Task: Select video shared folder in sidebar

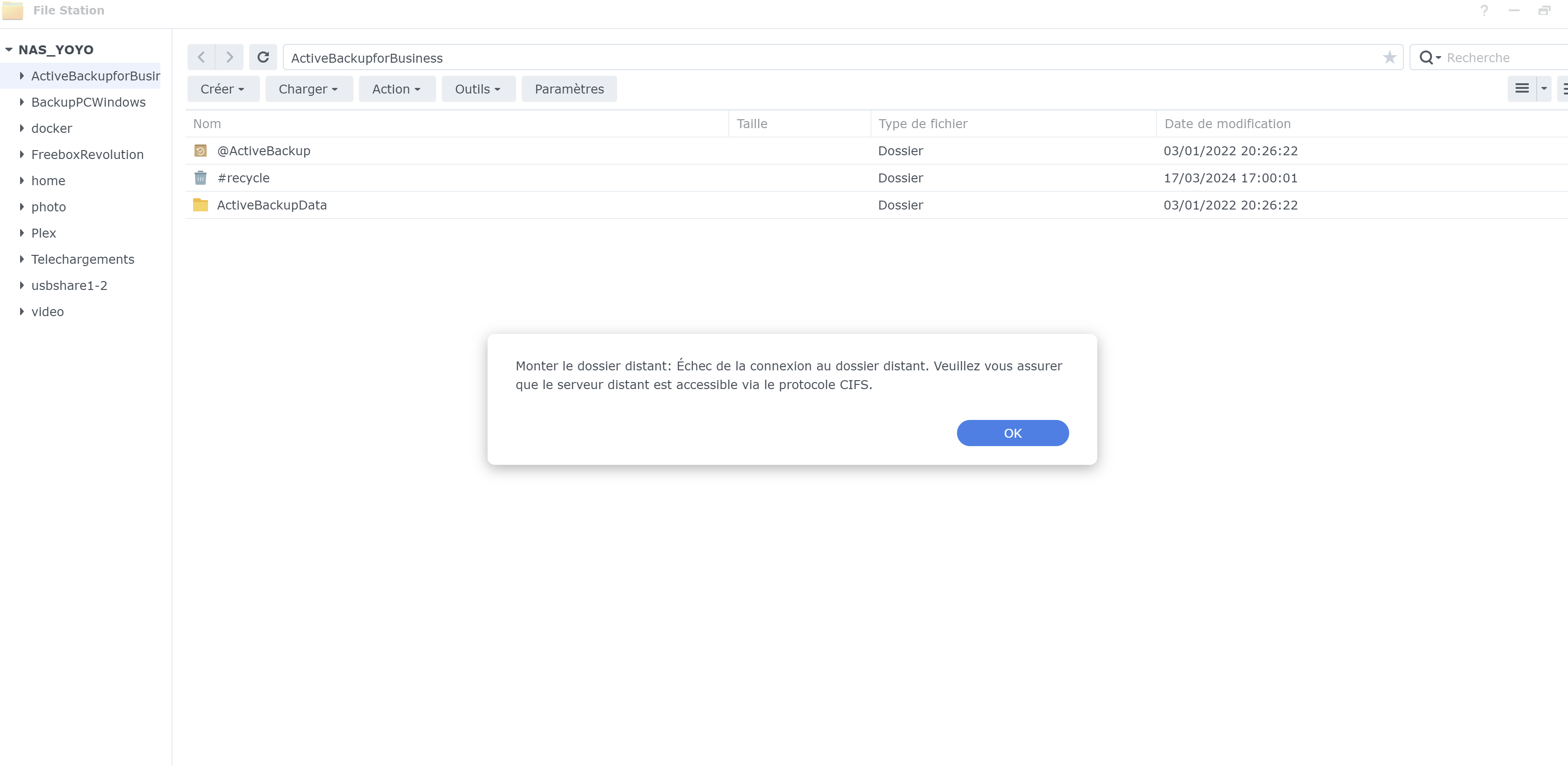Action: pos(48,311)
